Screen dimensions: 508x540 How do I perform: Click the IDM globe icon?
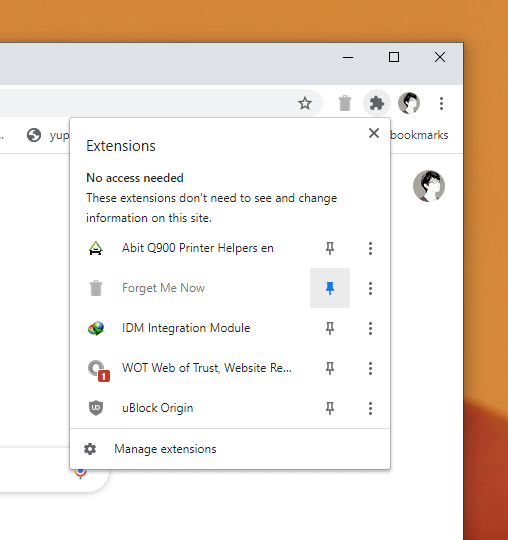point(96,328)
